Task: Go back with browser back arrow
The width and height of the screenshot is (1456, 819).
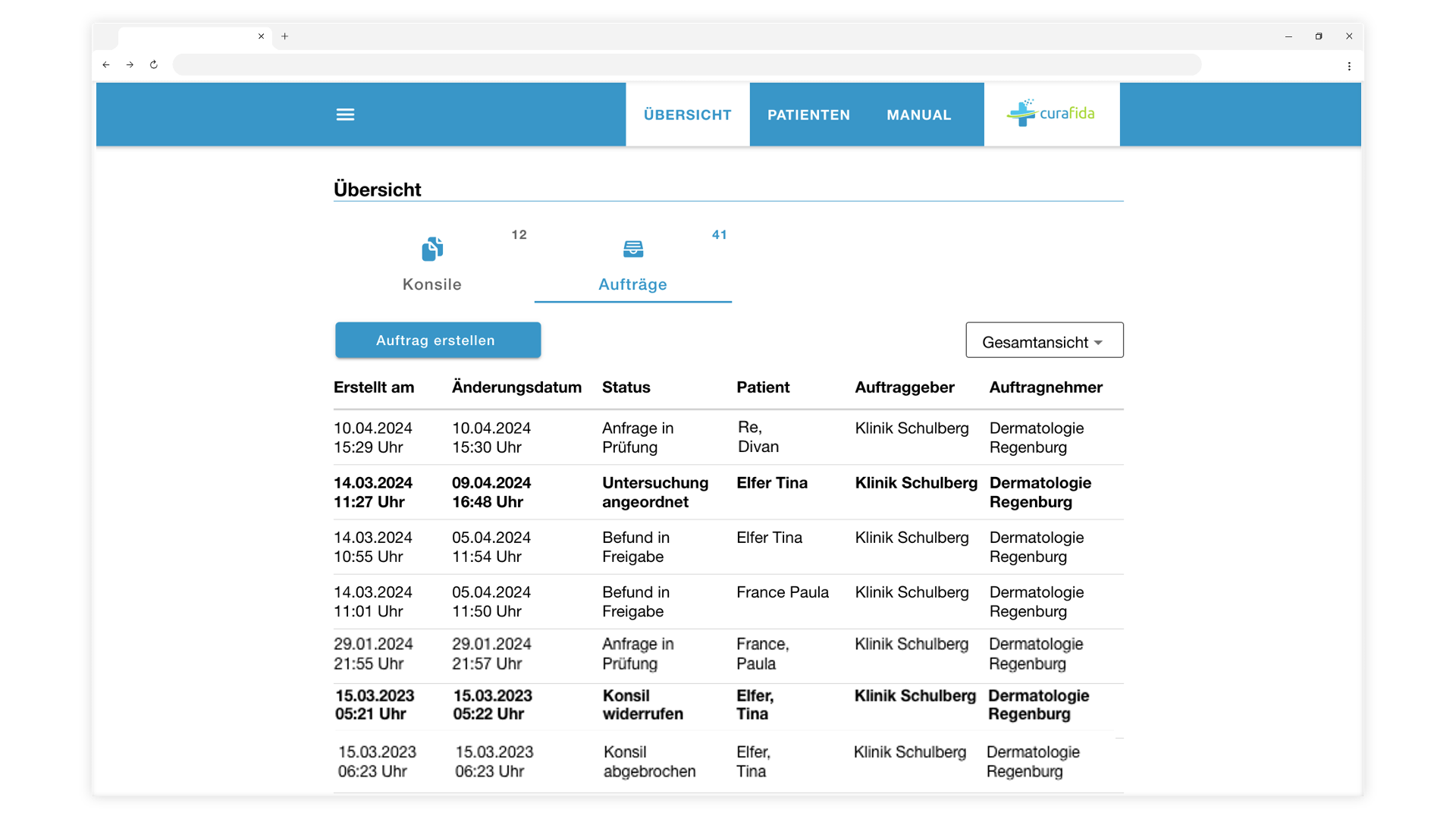Action: [x=106, y=64]
